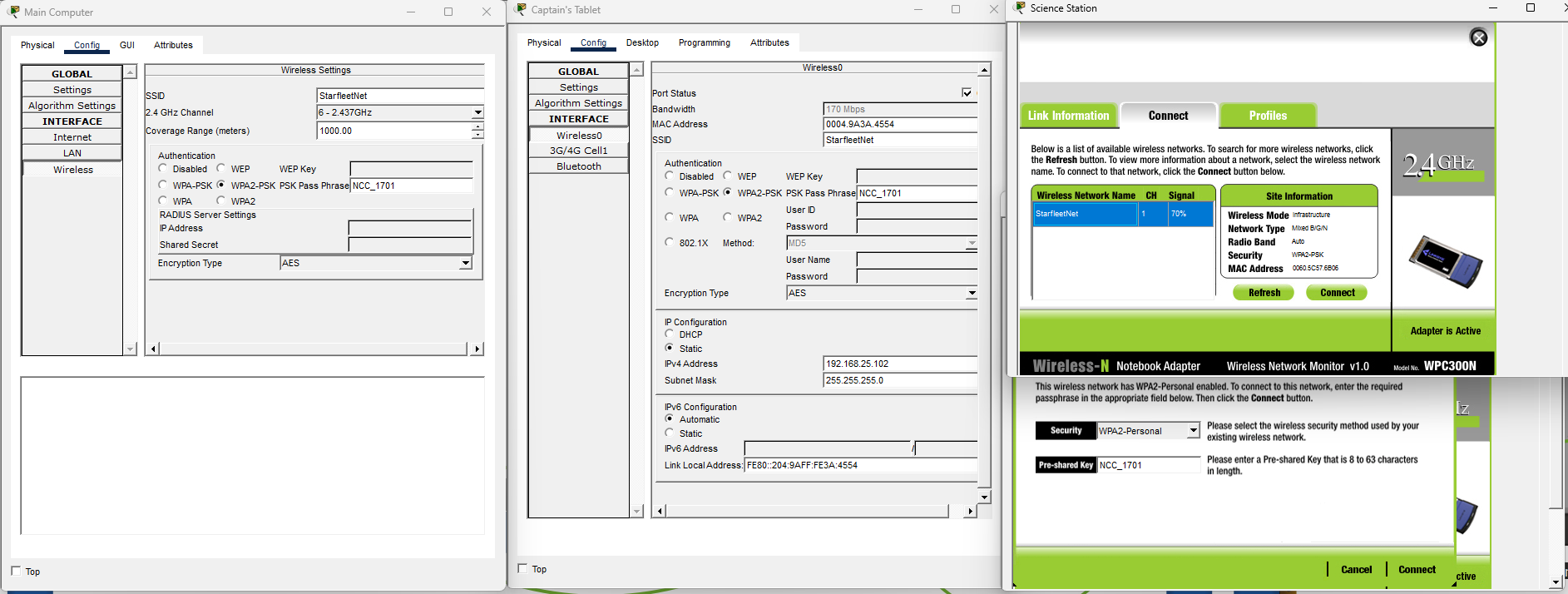Click green Connect button under Site Information

1337,293
